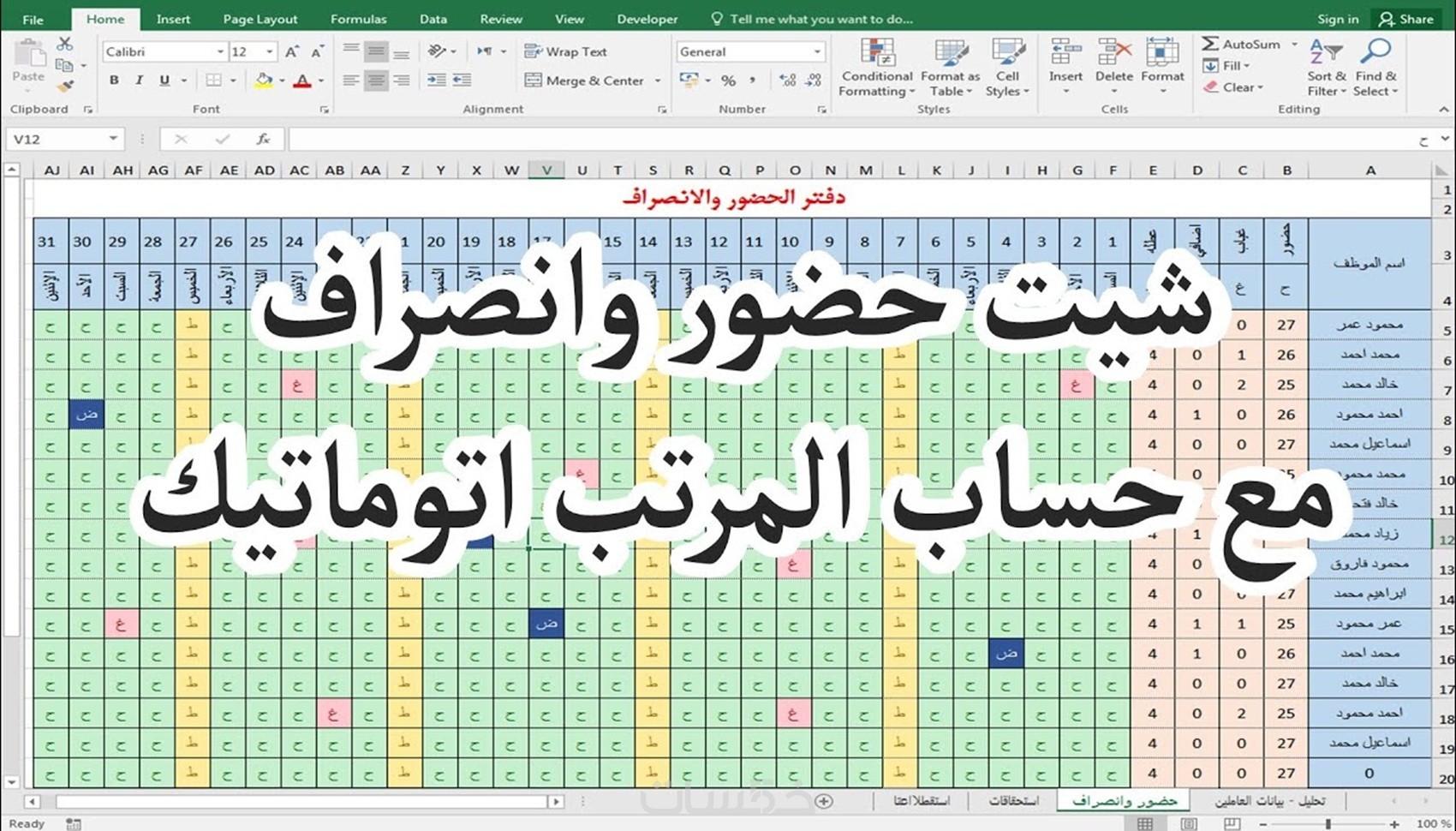Switch to the Data tab
The image size is (1456, 831).
coord(433,19)
